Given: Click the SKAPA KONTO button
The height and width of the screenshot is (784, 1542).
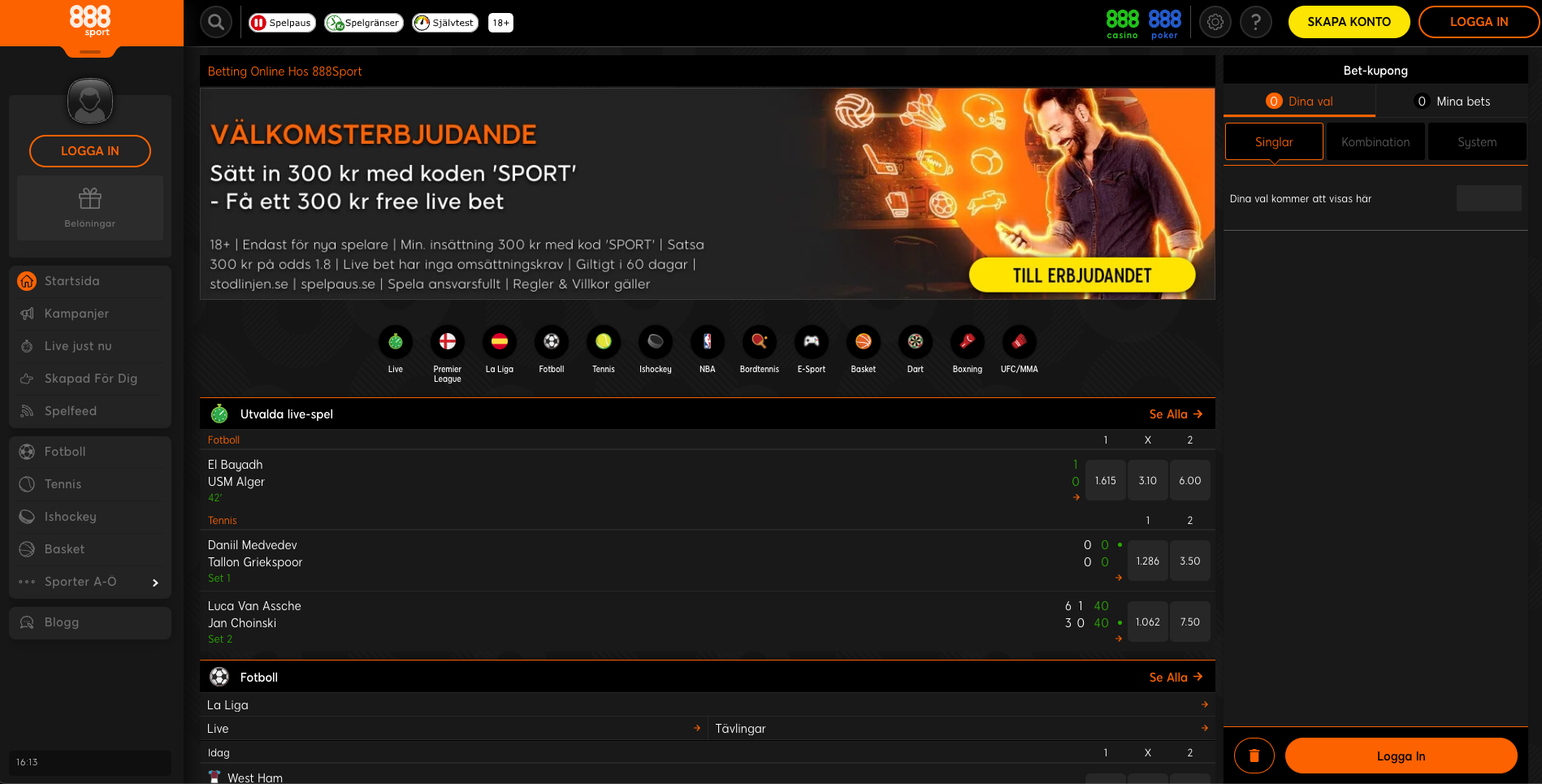Looking at the screenshot, I should (1349, 22).
